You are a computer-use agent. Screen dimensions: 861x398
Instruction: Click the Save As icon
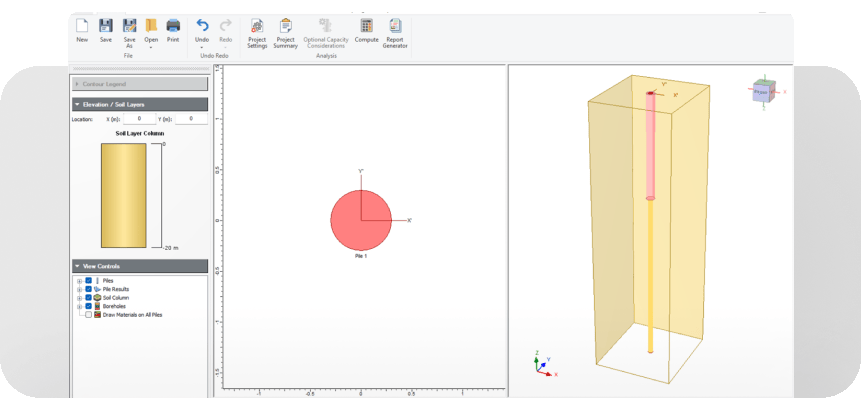pos(129,26)
